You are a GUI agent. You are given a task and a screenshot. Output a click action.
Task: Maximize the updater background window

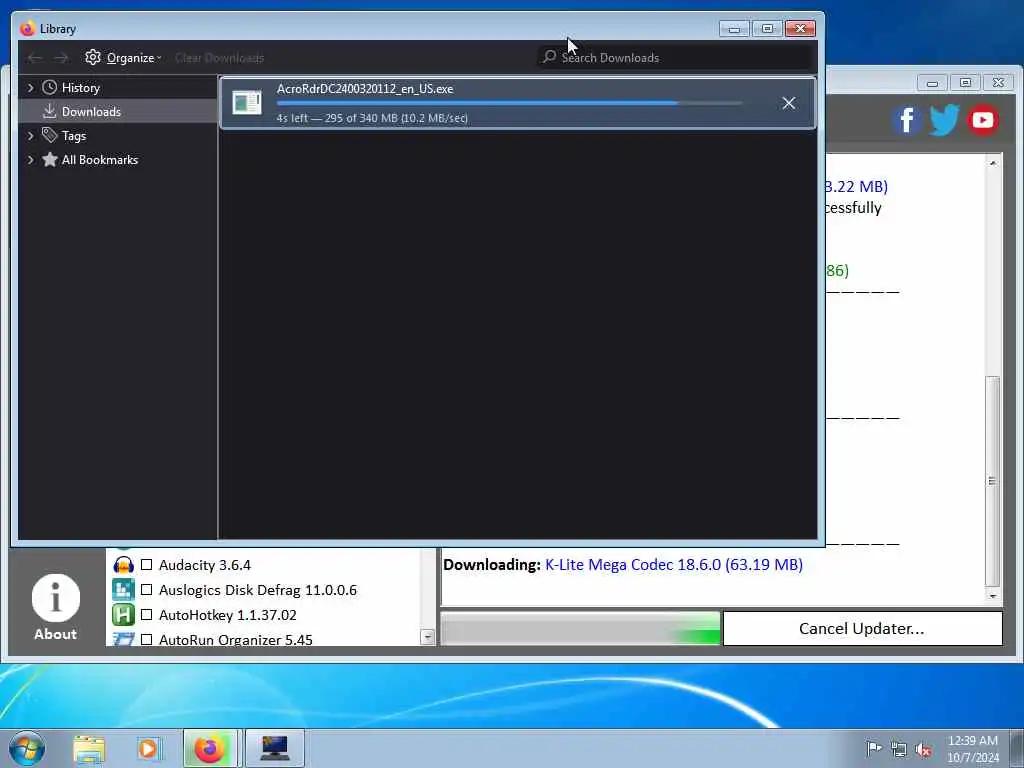tap(965, 83)
